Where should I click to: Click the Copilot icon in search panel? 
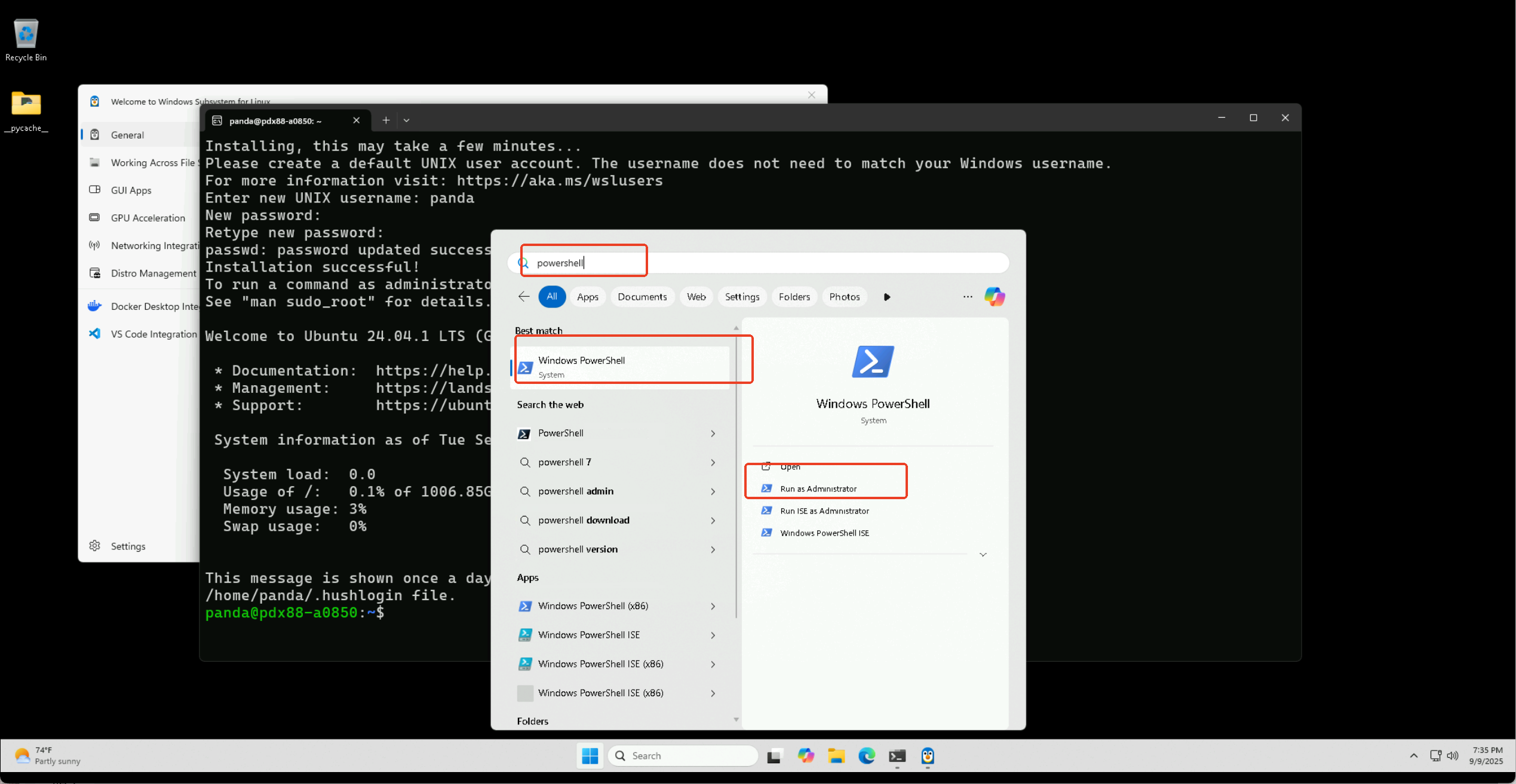point(995,297)
